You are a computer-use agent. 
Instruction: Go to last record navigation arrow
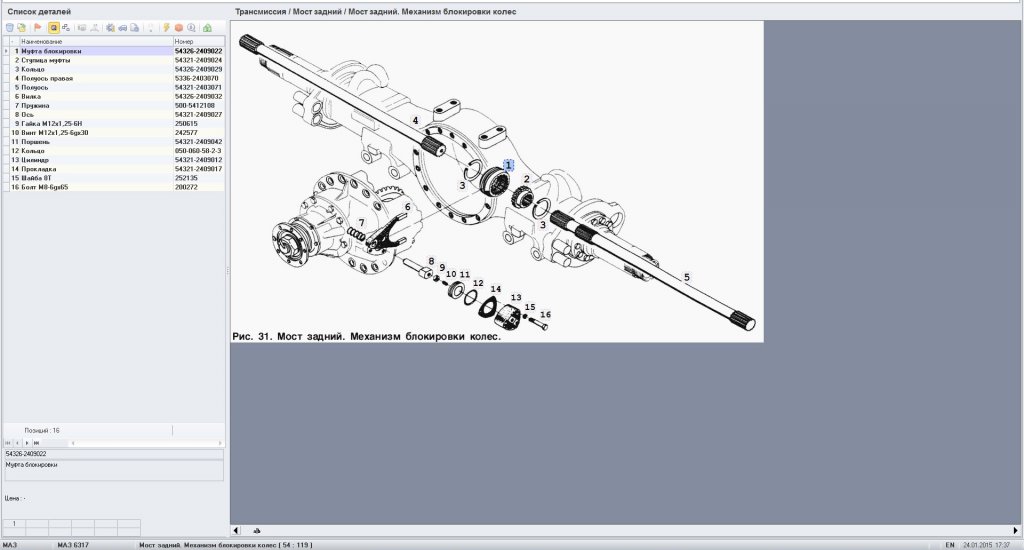point(36,443)
